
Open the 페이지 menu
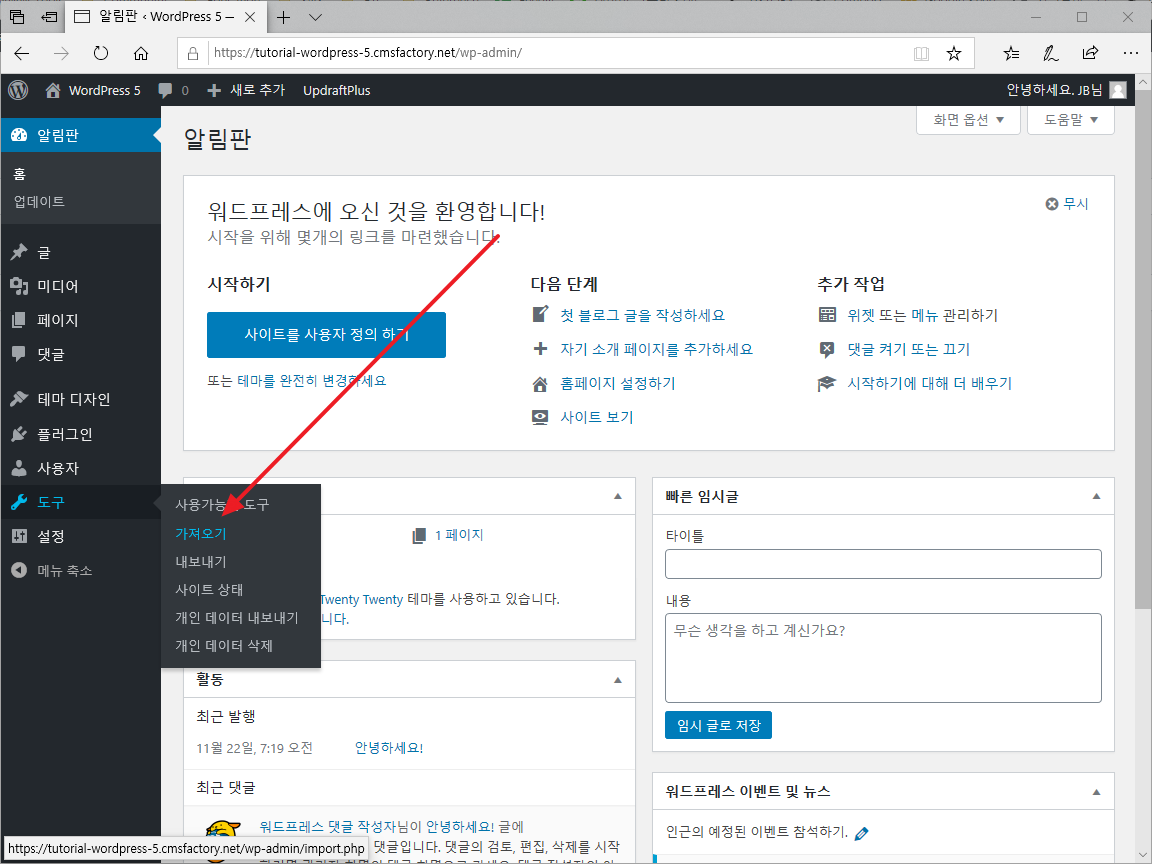(x=81, y=320)
